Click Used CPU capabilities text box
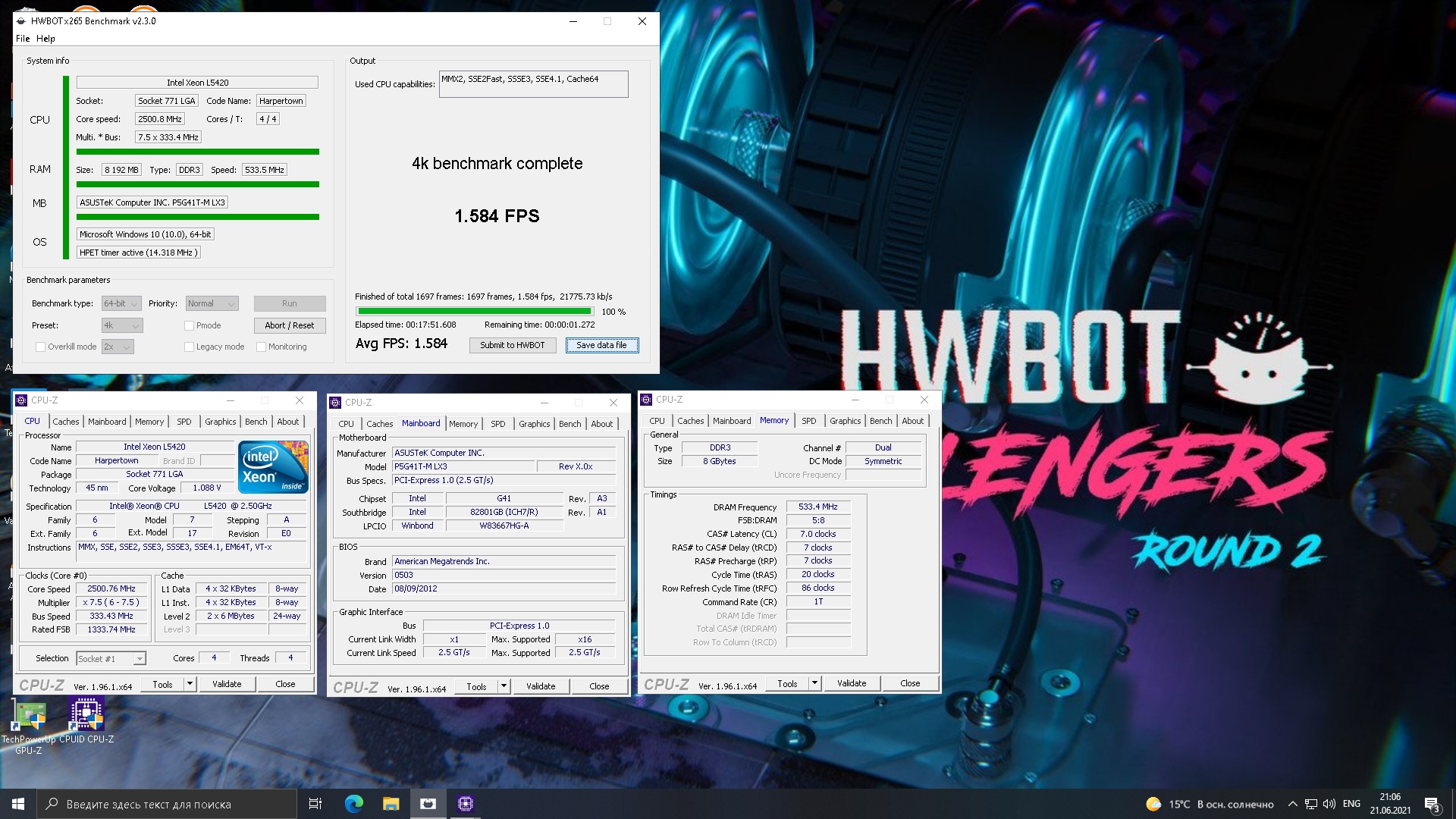The width and height of the screenshot is (1456, 819). pos(534,84)
